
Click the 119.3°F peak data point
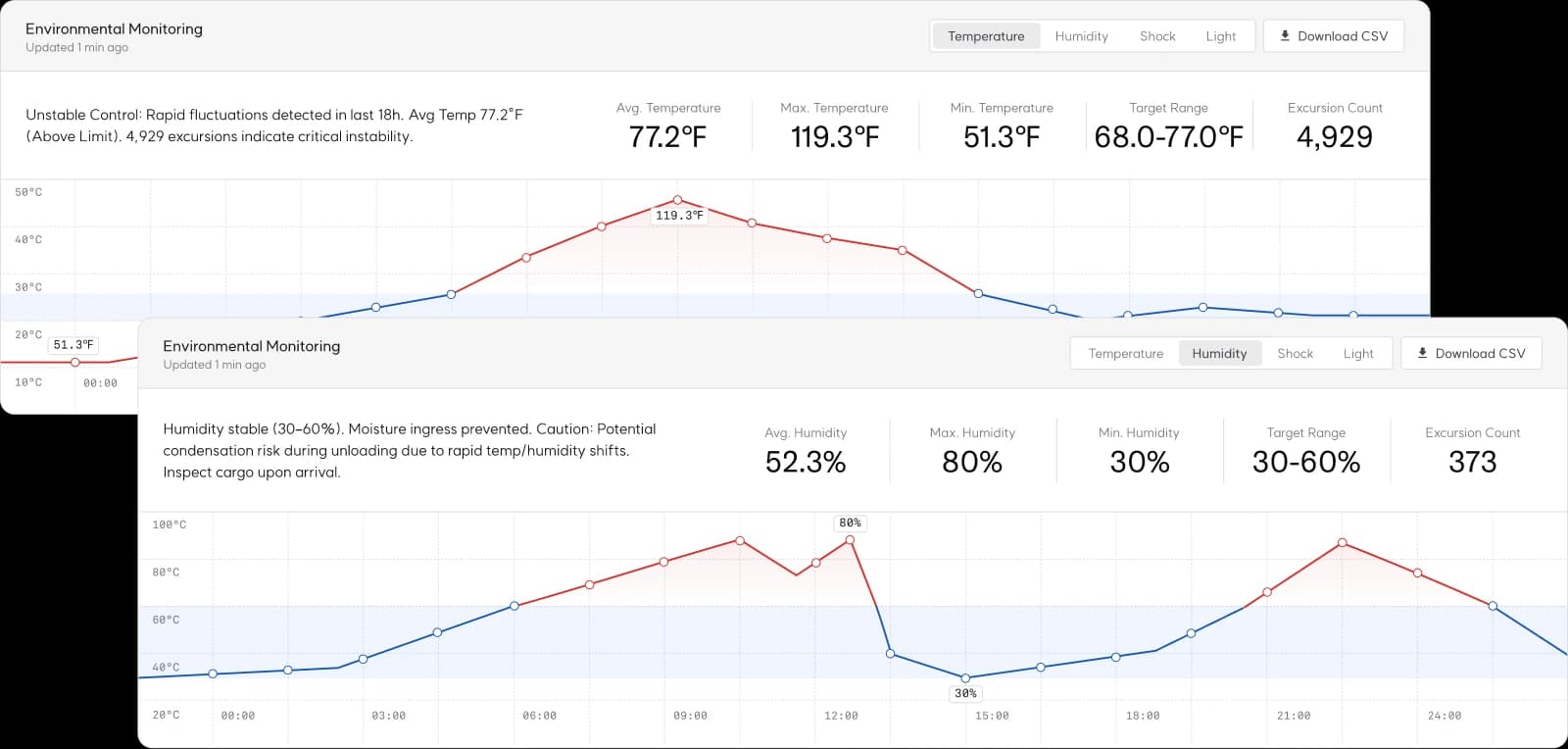tap(677, 200)
